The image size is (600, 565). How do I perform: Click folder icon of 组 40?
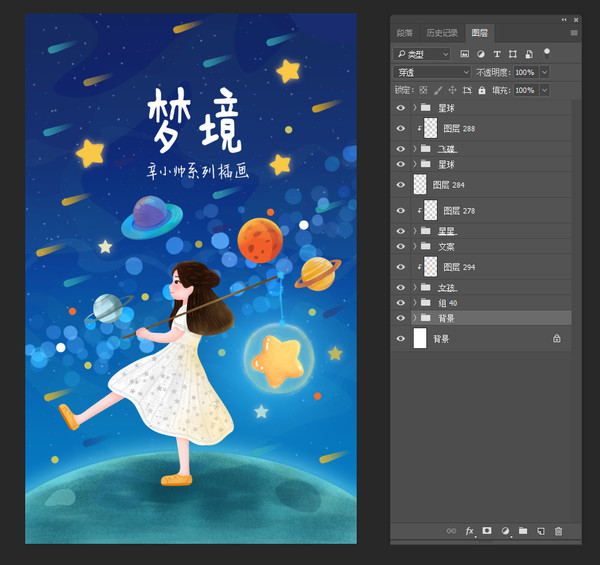click(x=426, y=302)
